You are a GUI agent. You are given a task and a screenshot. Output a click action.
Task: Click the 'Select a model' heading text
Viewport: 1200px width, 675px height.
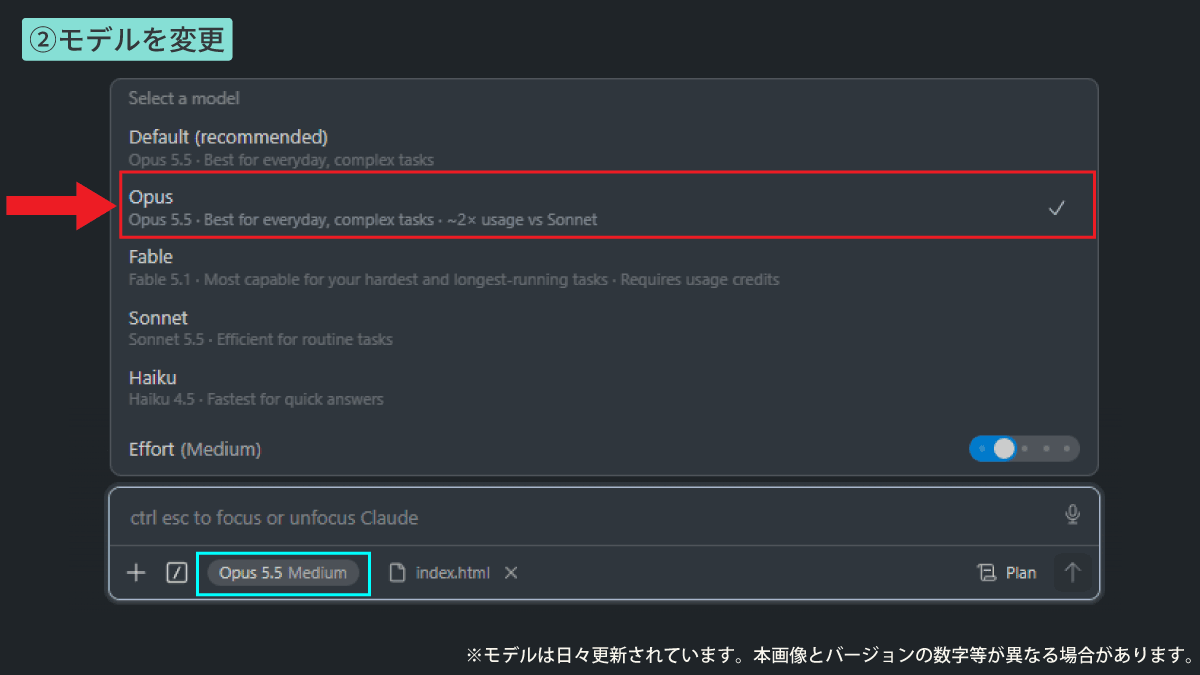click(x=184, y=98)
